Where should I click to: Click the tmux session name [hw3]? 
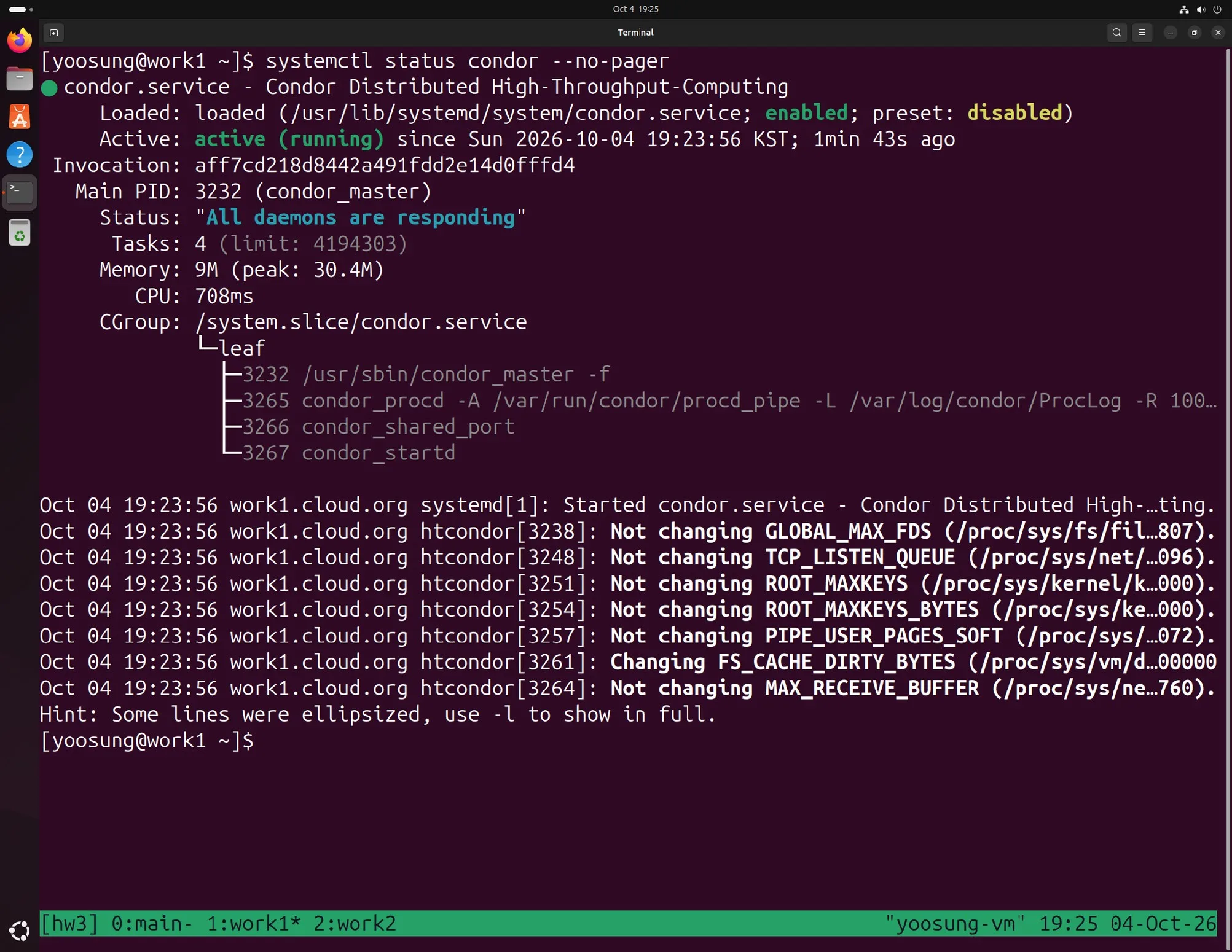click(x=69, y=923)
